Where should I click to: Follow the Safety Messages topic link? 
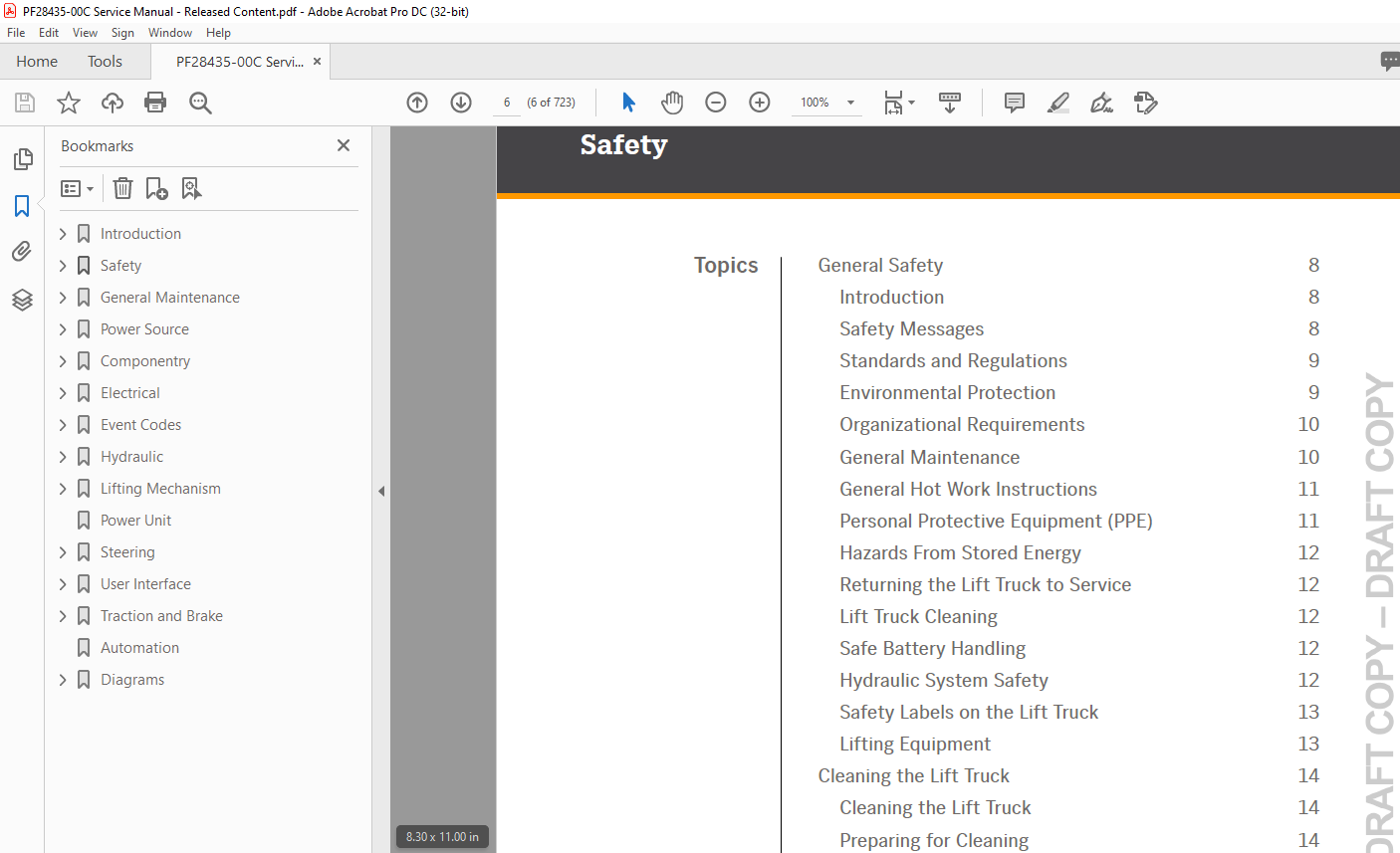coord(911,329)
